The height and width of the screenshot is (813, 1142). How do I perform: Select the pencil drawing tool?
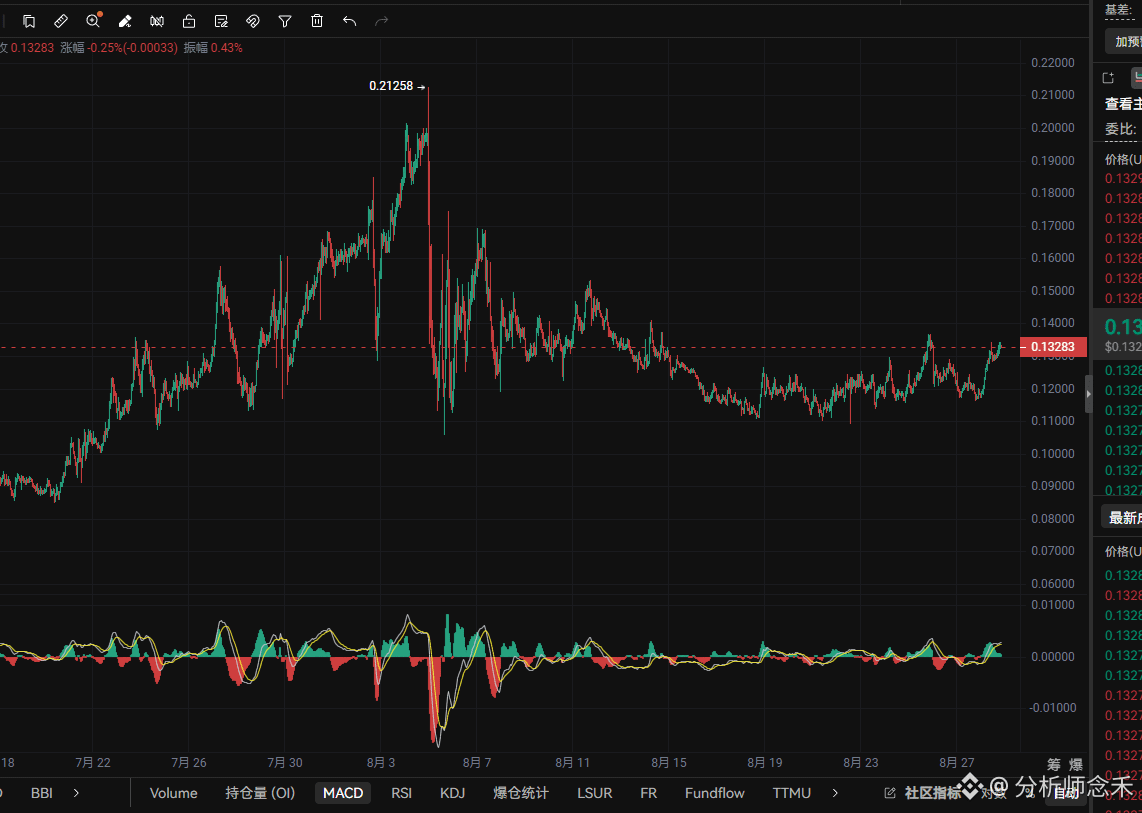(125, 21)
